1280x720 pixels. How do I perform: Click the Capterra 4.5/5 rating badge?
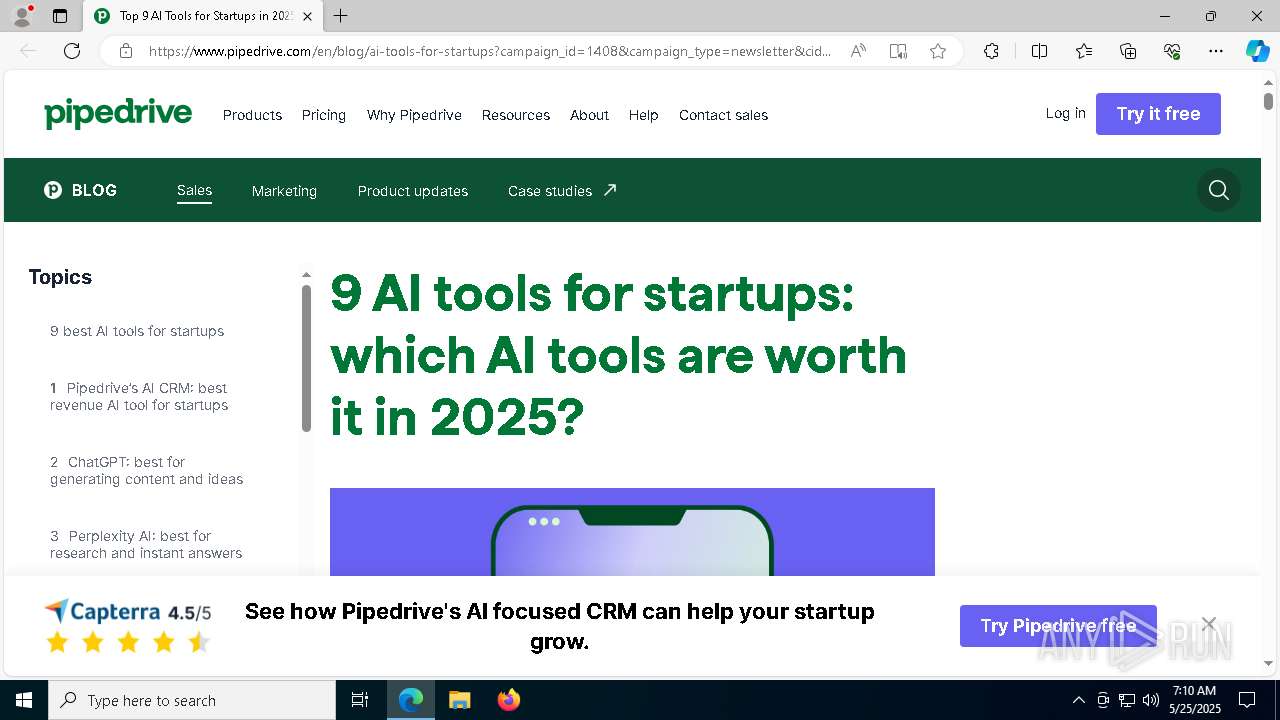pos(128,626)
